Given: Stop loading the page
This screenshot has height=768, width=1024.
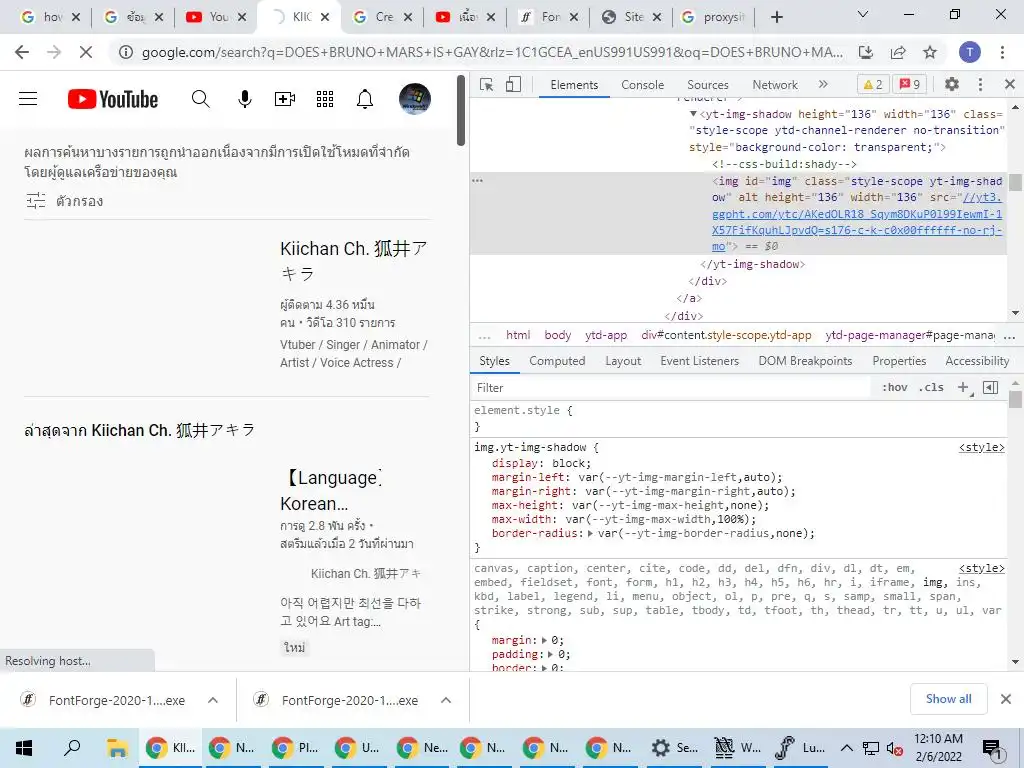Looking at the screenshot, I should 86,52.
